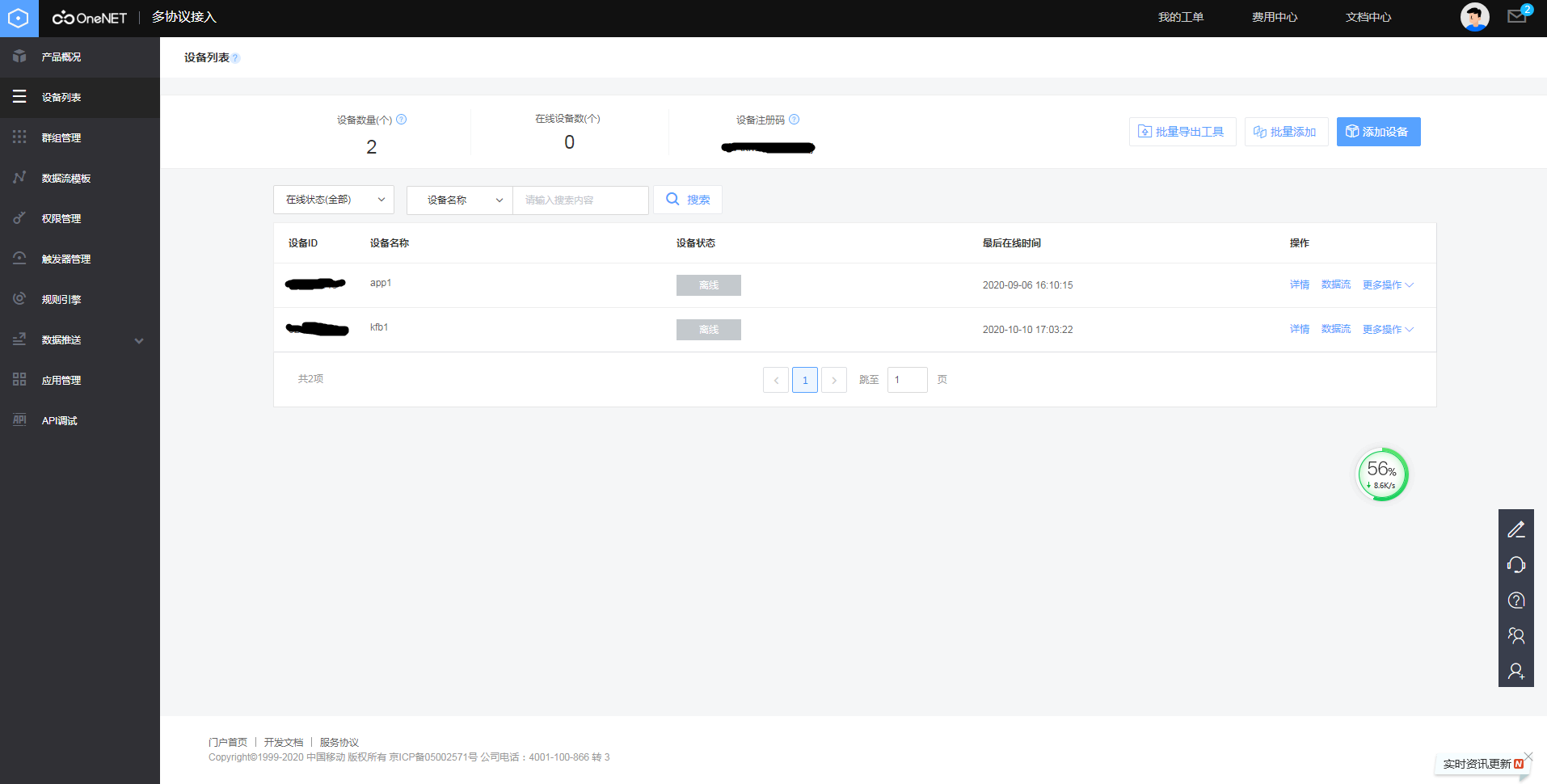Click the 离线 status badge for app1
The image size is (1547, 784).
coord(709,285)
